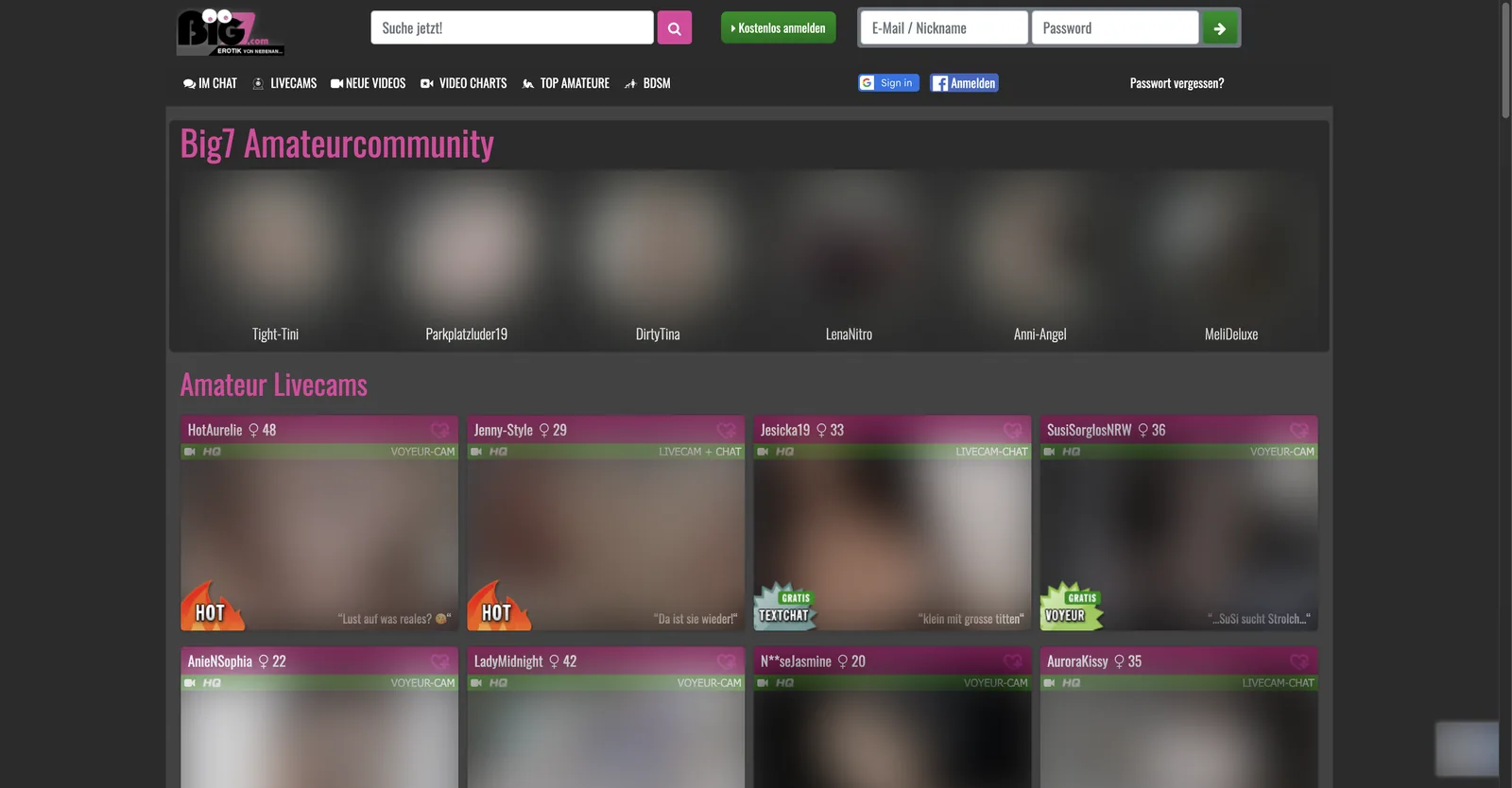Click Amateur Livecams heading
Viewport: 1512px width, 788px height.
[x=274, y=385]
